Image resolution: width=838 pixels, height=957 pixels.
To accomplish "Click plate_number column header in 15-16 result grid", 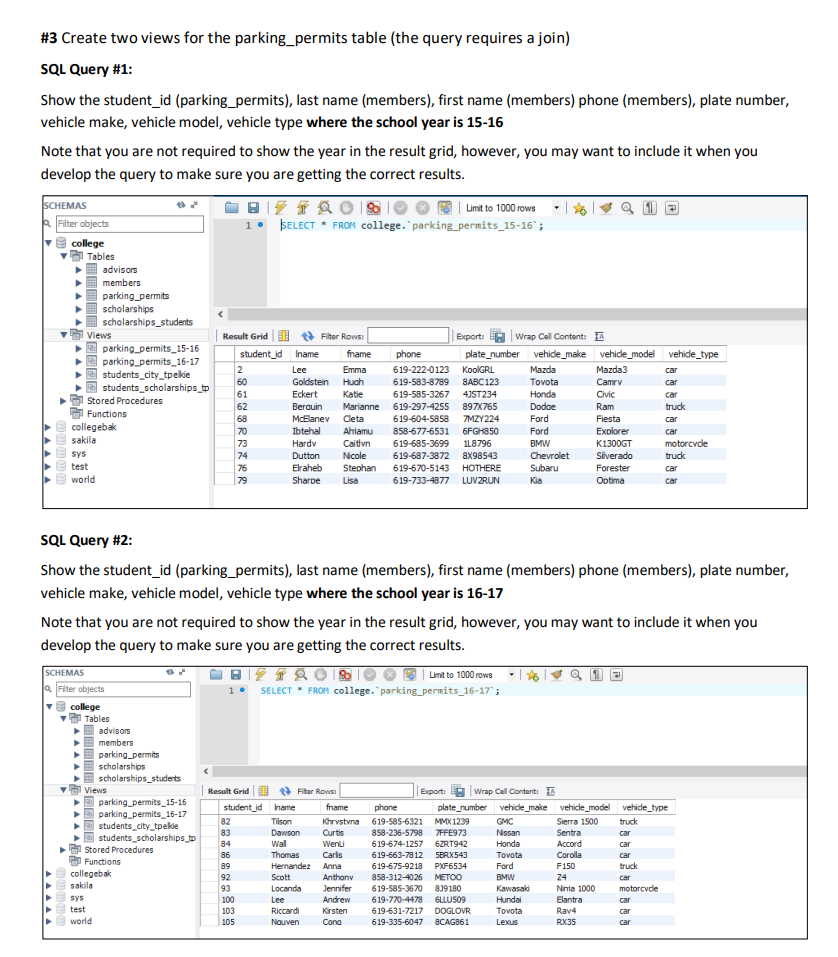I will pyautogui.click(x=492, y=354).
